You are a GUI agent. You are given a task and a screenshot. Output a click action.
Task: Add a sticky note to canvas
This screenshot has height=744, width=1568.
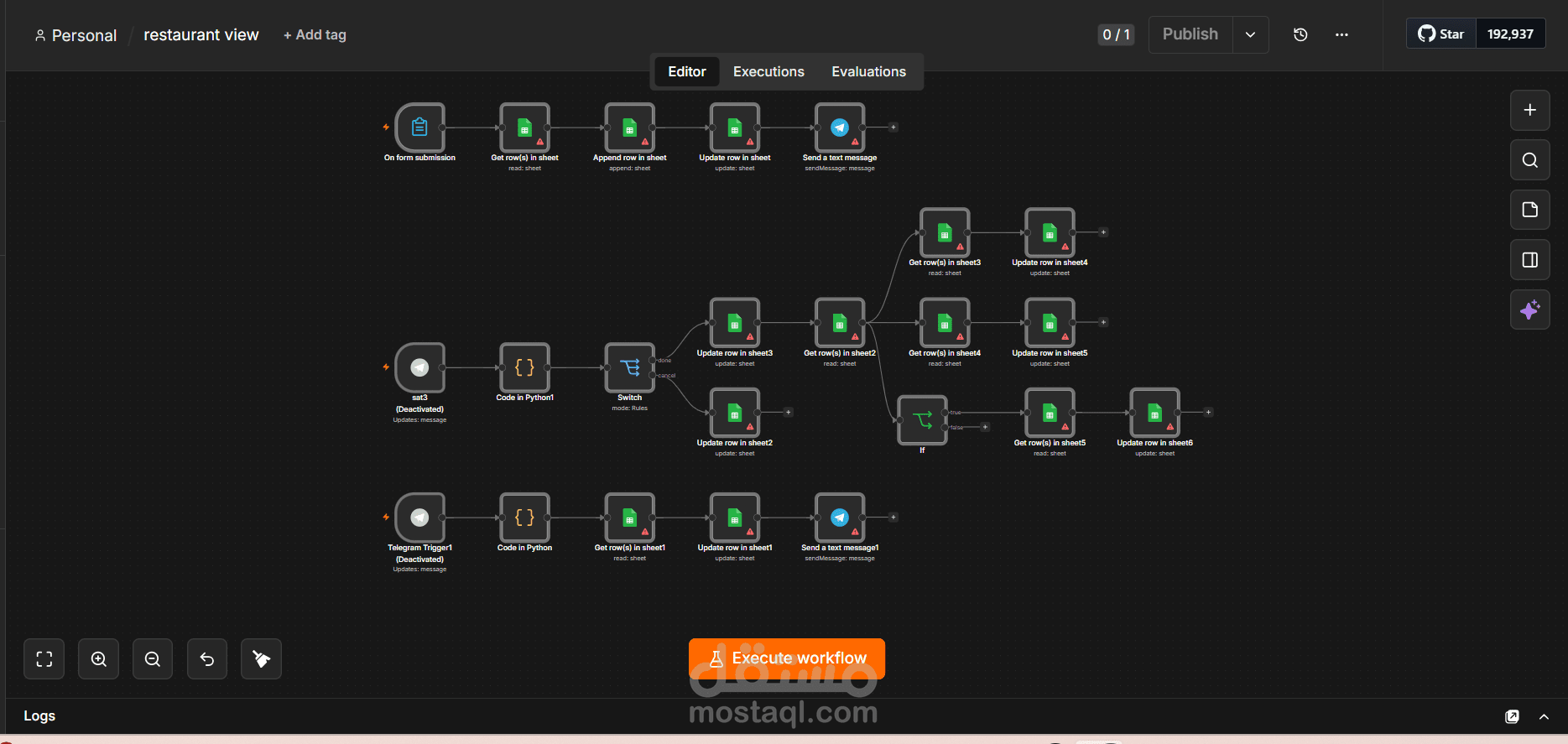1529,210
